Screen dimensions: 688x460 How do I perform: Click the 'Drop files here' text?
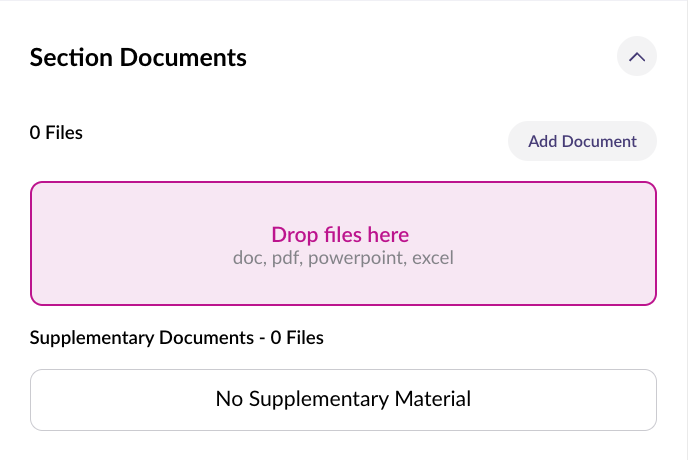click(340, 235)
